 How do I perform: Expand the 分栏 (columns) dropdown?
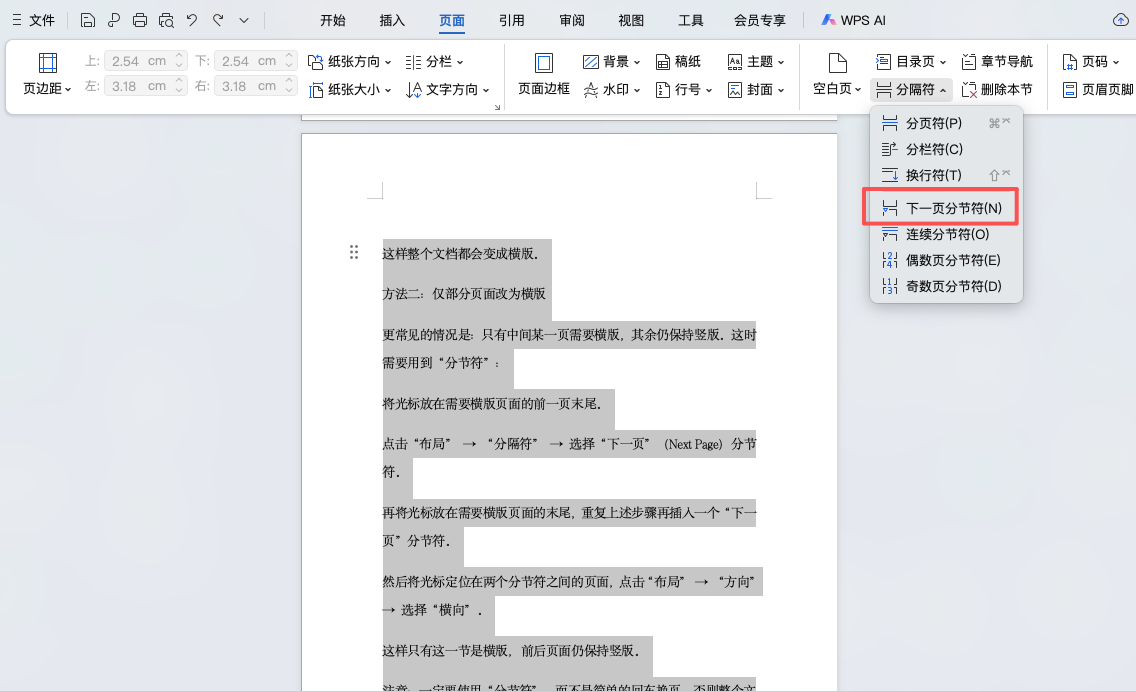point(440,61)
